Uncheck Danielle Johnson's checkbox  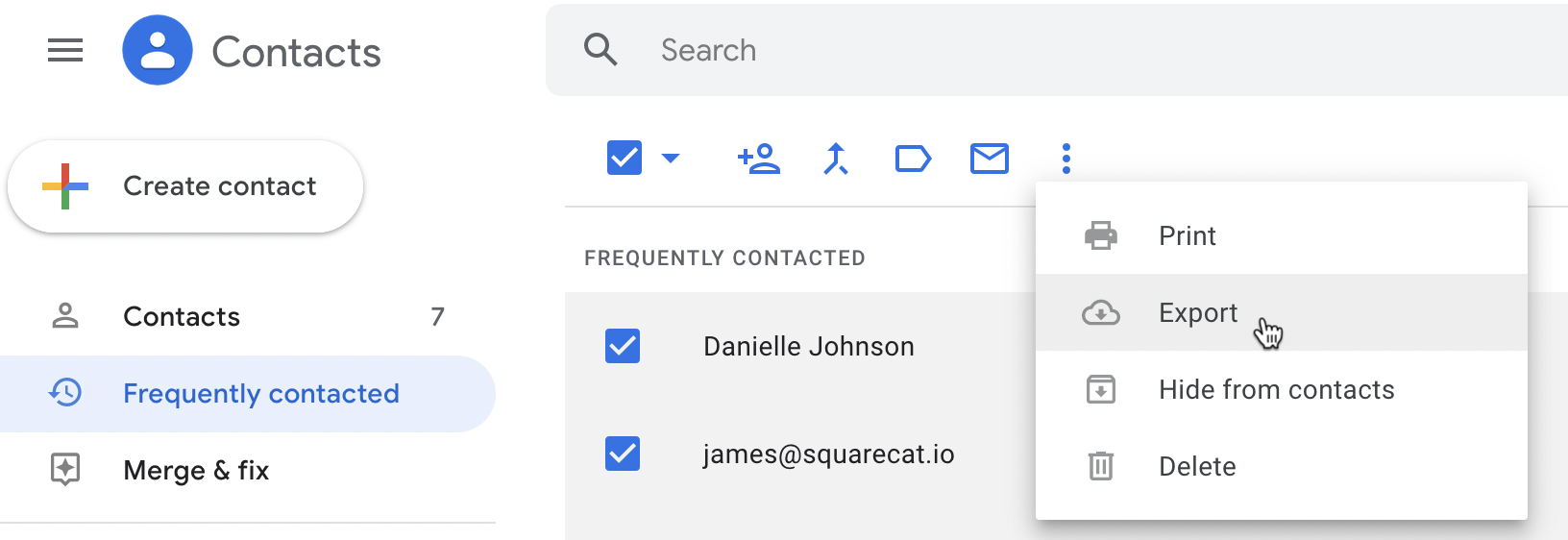pyautogui.click(x=623, y=346)
